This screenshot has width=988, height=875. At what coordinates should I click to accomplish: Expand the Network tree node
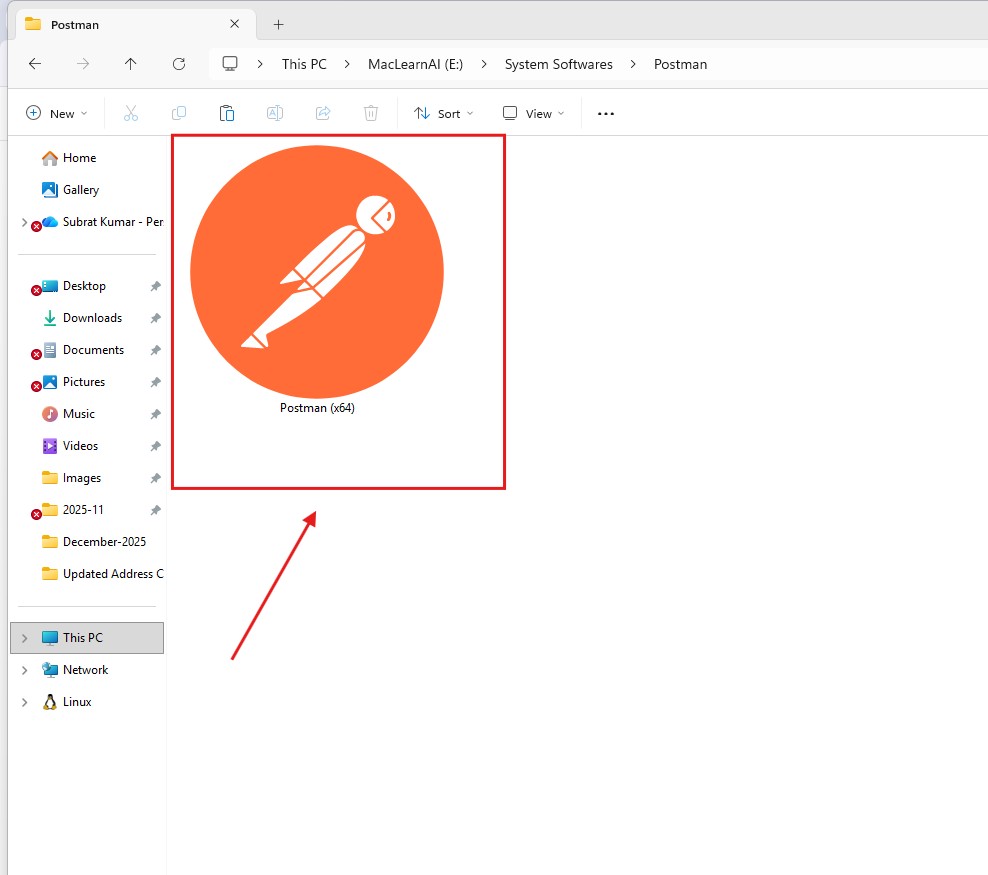24,670
